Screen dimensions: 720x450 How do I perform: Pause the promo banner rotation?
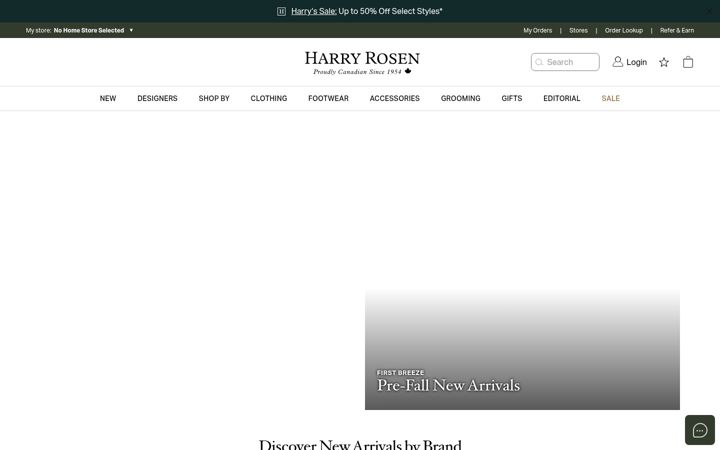(x=281, y=11)
